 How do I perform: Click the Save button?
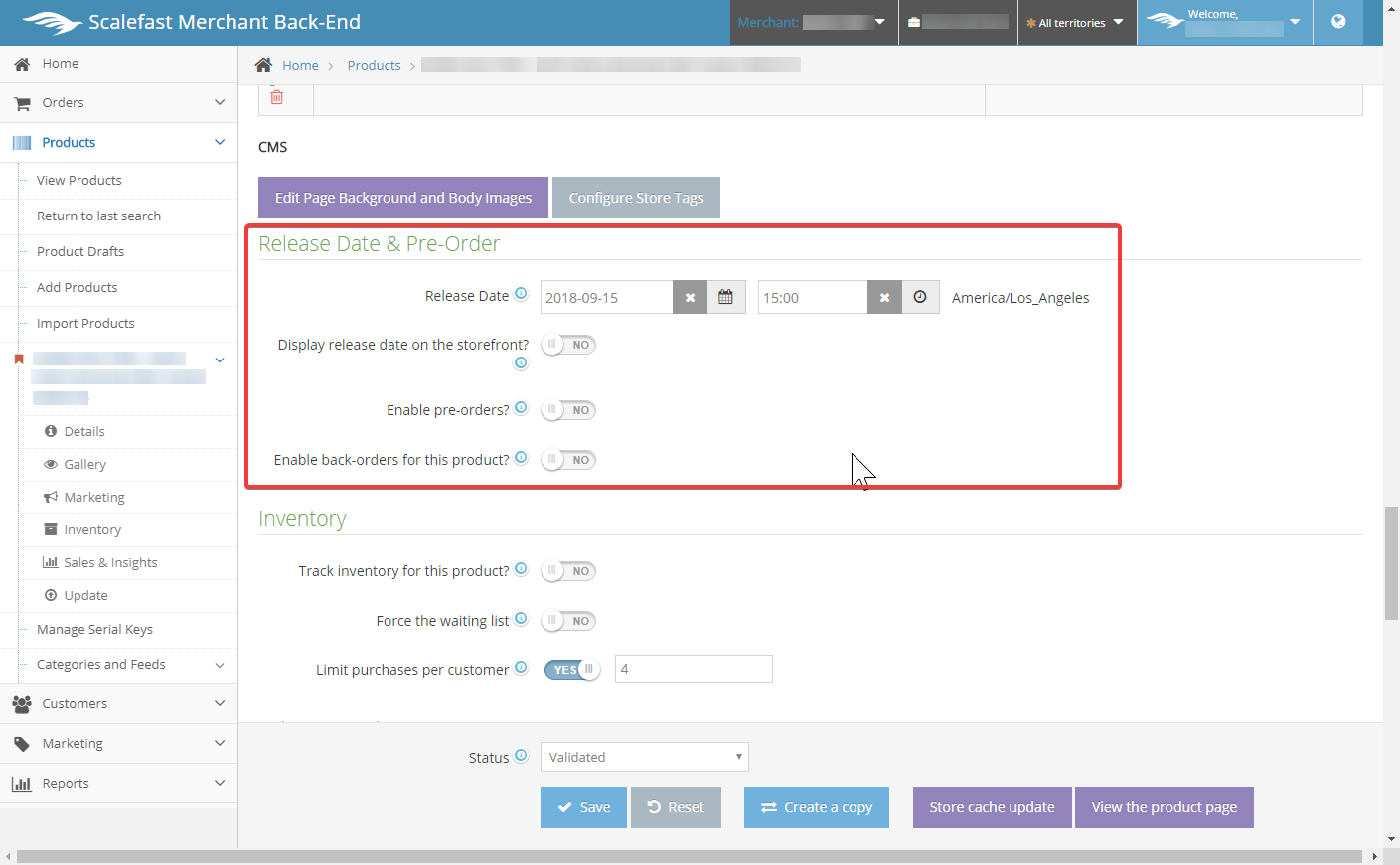coord(583,807)
